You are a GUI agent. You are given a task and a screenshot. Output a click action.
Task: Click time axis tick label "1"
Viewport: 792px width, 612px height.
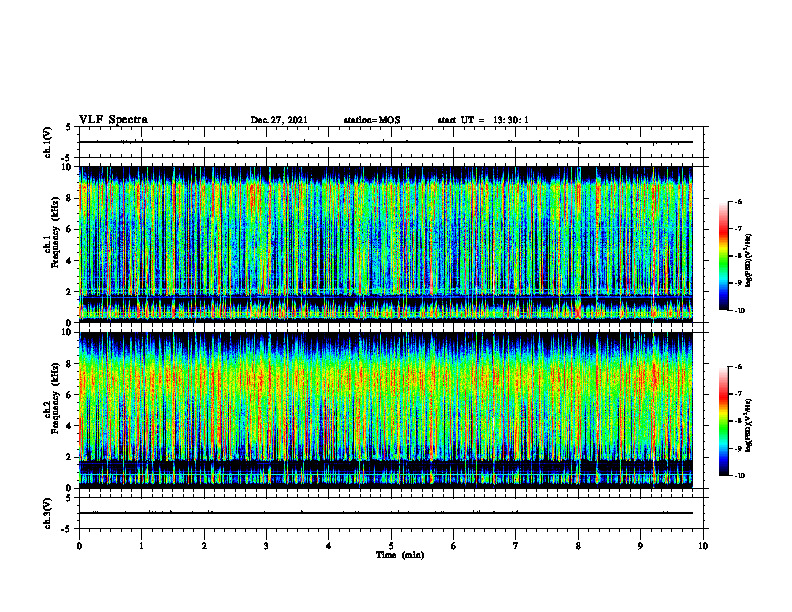point(141,546)
